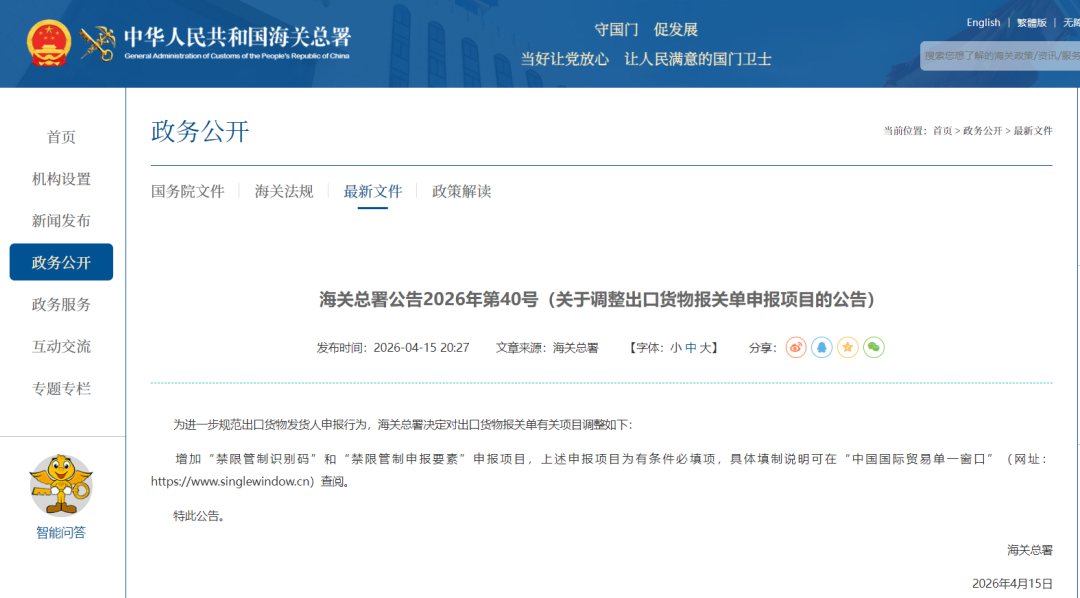Click the customs key emblem logo
Screen dimensions: 1080x598
click(98, 43)
